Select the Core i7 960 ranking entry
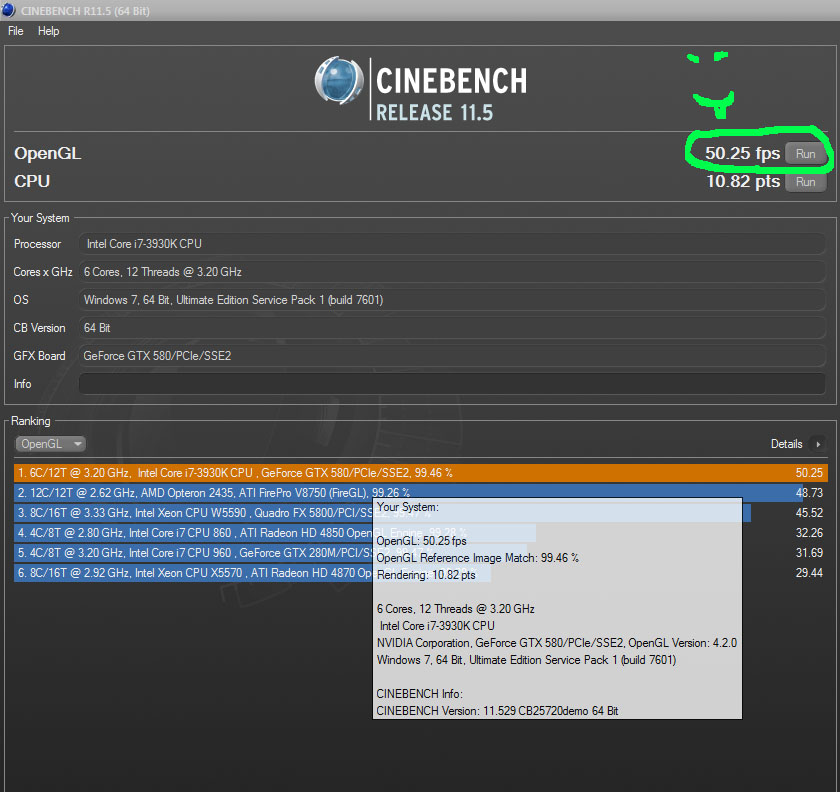 point(190,553)
